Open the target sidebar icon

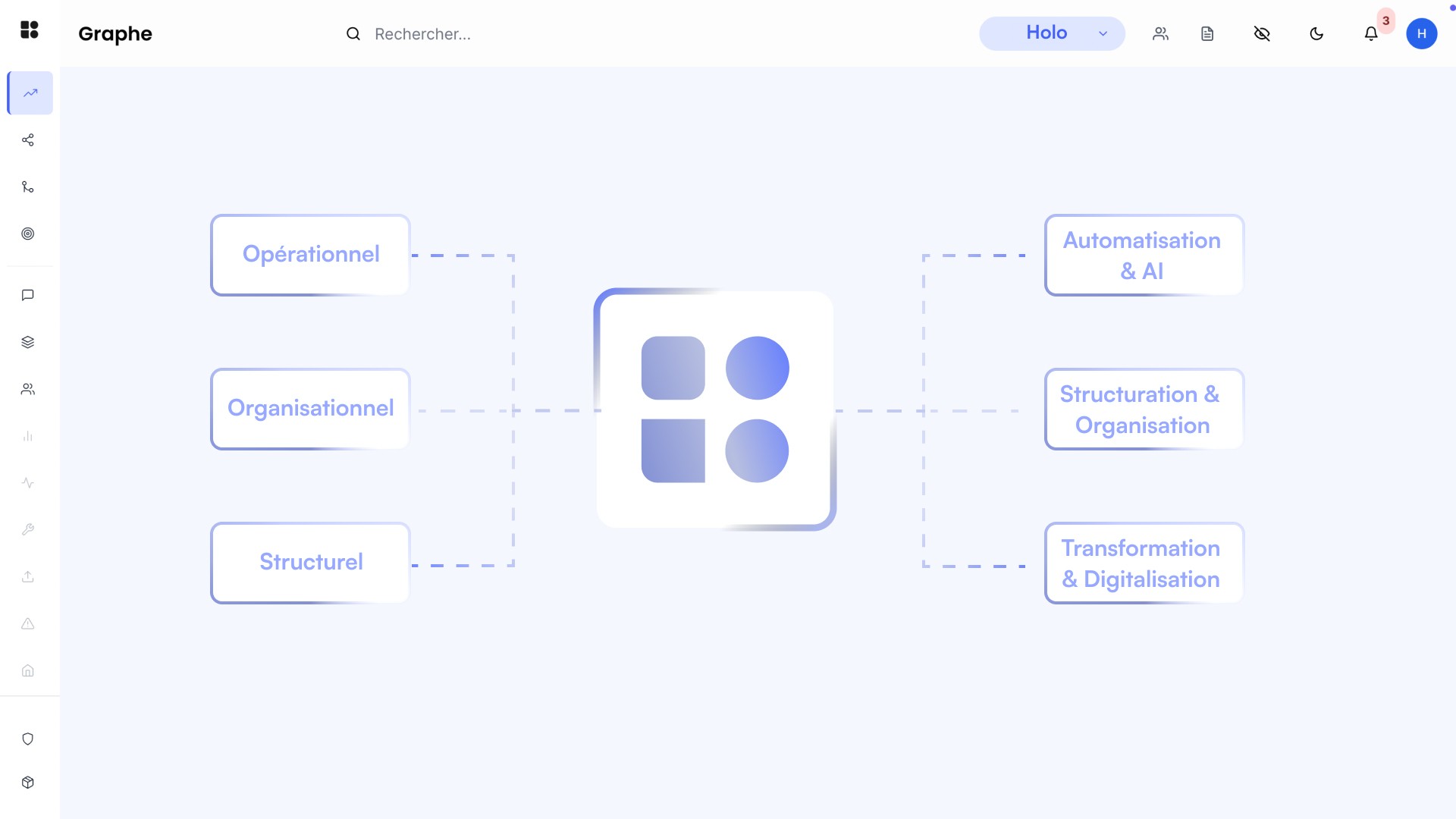point(28,234)
